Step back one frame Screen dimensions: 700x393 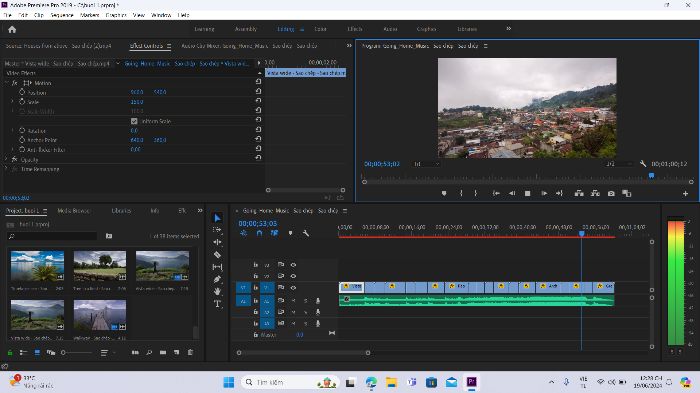point(512,193)
